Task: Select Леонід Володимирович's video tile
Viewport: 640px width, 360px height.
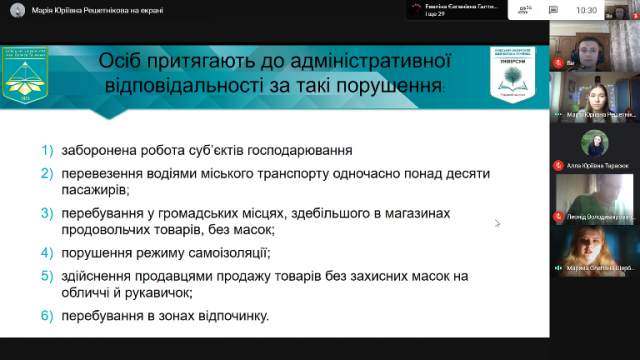Action: point(595,199)
